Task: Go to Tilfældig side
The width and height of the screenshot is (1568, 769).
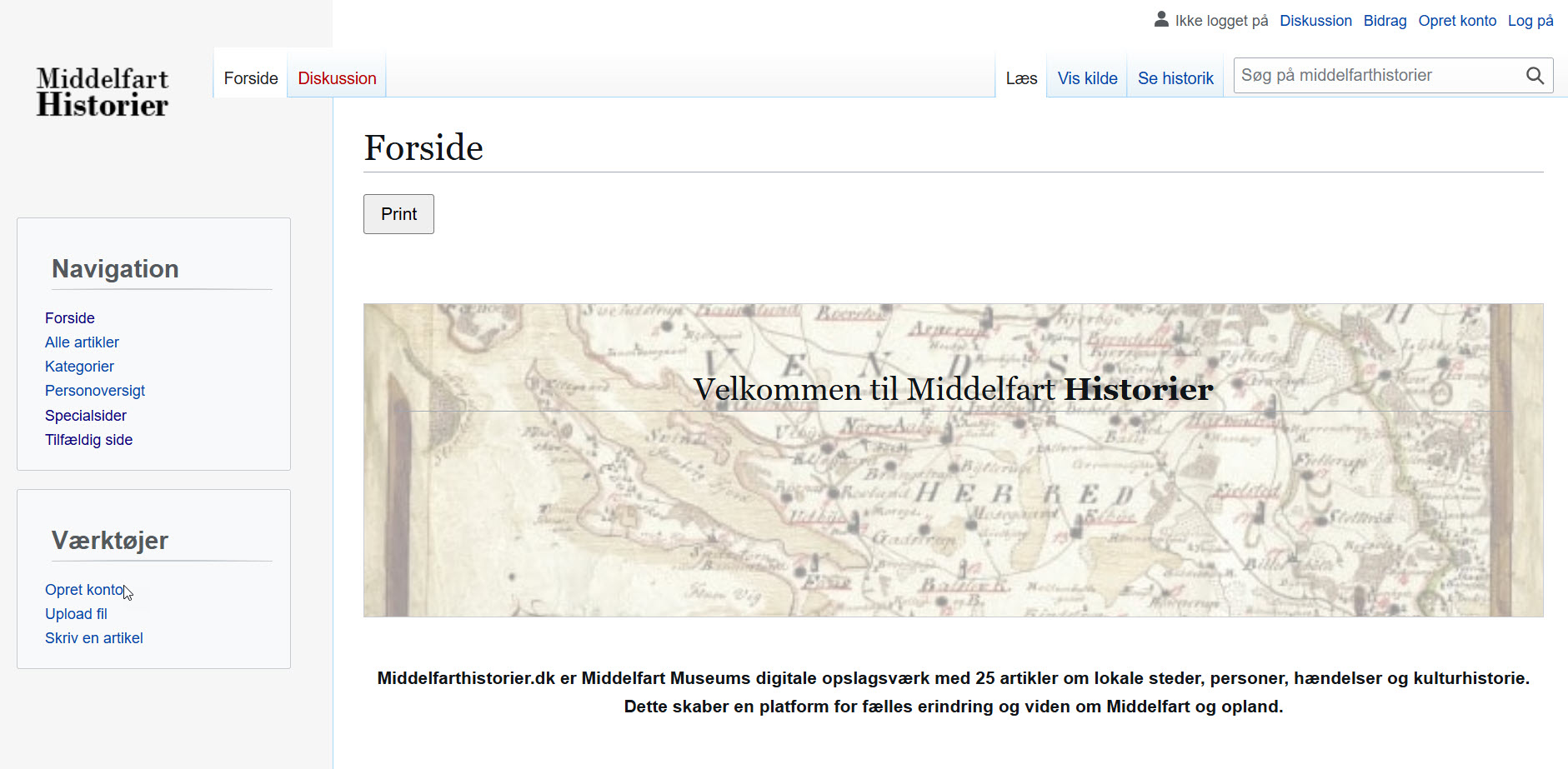Action: [88, 440]
